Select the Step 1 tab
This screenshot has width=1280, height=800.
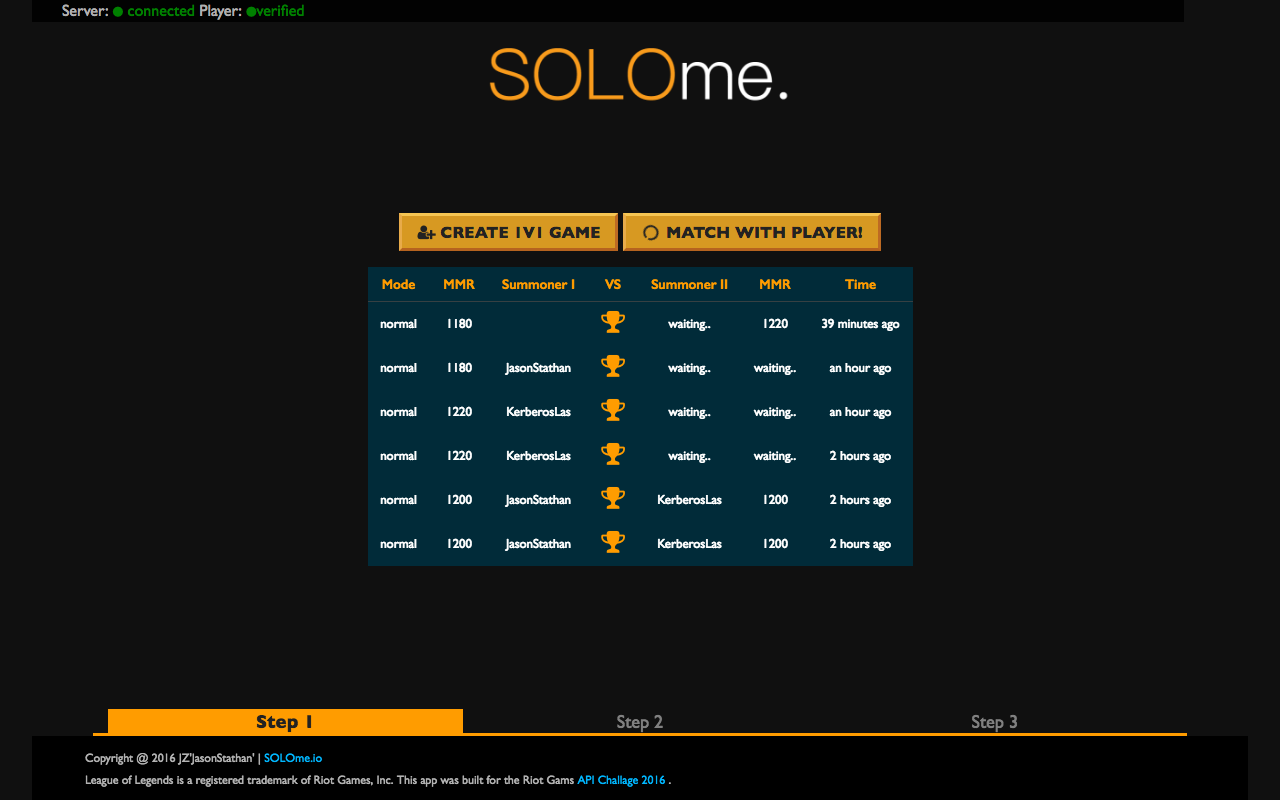coord(285,722)
